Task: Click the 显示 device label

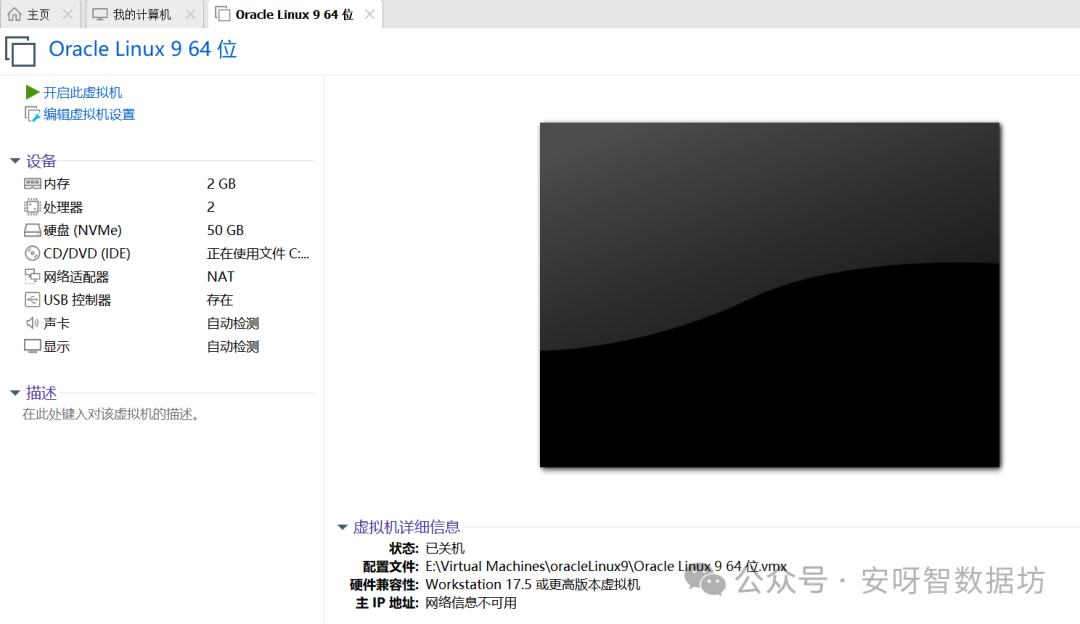Action: point(56,346)
